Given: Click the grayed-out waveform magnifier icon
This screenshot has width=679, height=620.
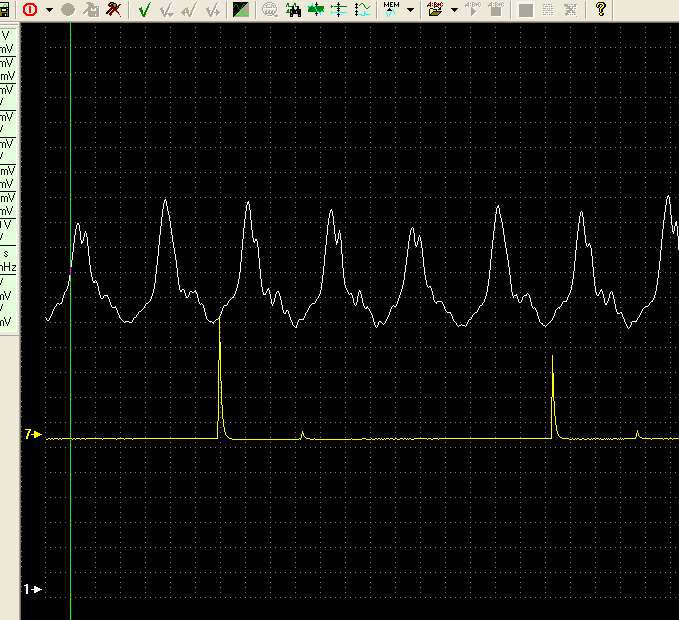Looking at the screenshot, I should tap(269, 10).
